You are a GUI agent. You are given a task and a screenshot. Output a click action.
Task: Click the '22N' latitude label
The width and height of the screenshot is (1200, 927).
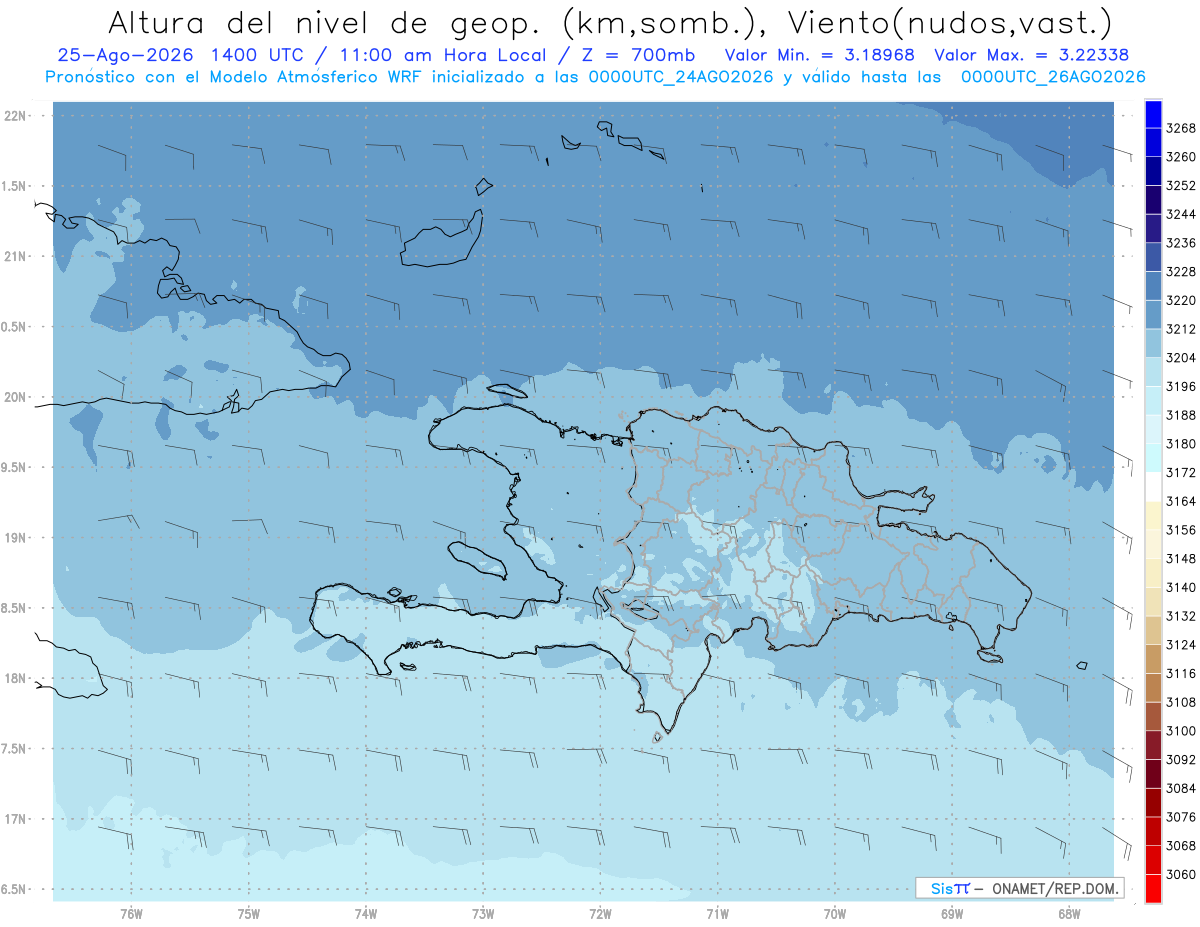point(17,116)
